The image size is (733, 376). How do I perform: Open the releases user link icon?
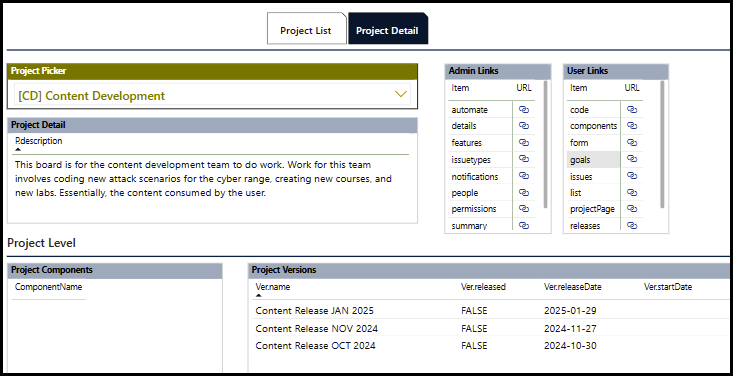coord(632,225)
